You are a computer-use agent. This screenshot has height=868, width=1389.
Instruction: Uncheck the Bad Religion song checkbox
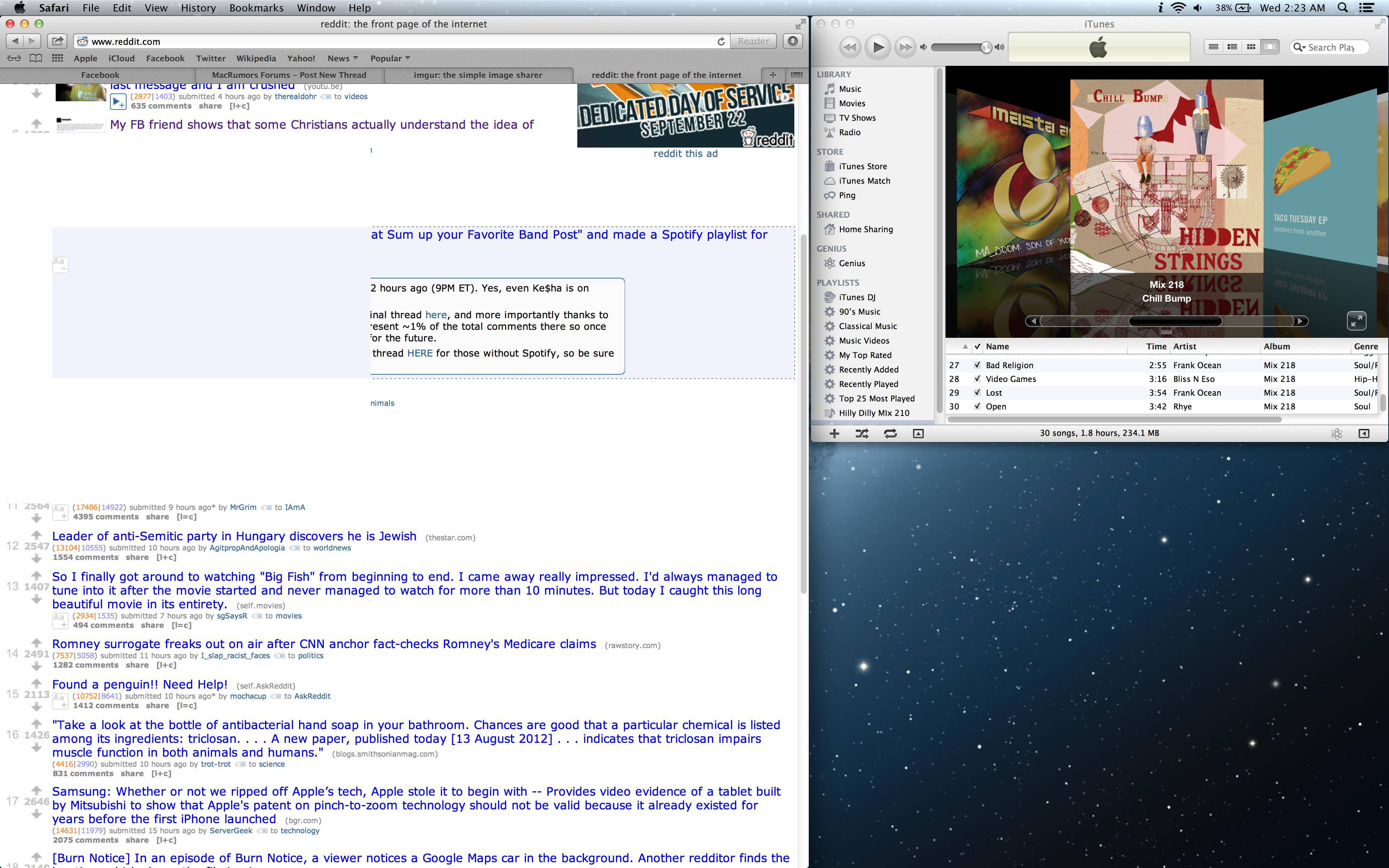pyautogui.click(x=977, y=365)
